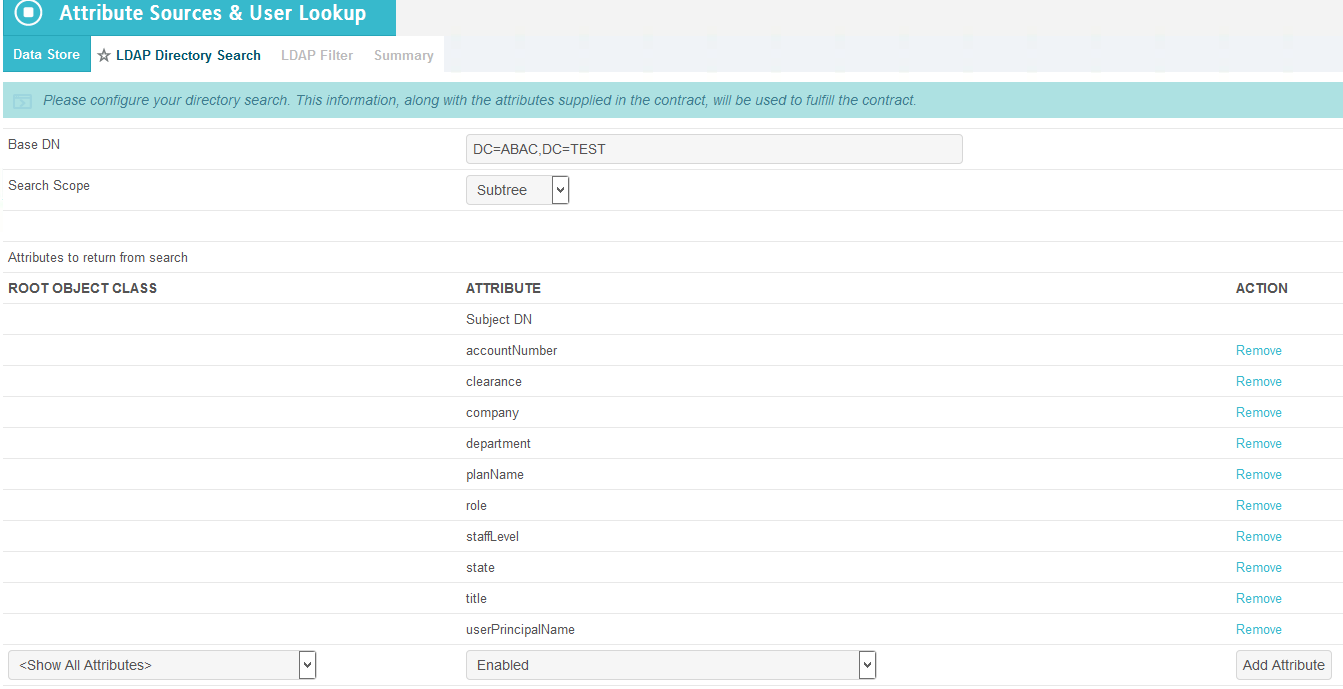This screenshot has width=1343, height=689.
Task: Click the Base DN input field
Action: (714, 149)
